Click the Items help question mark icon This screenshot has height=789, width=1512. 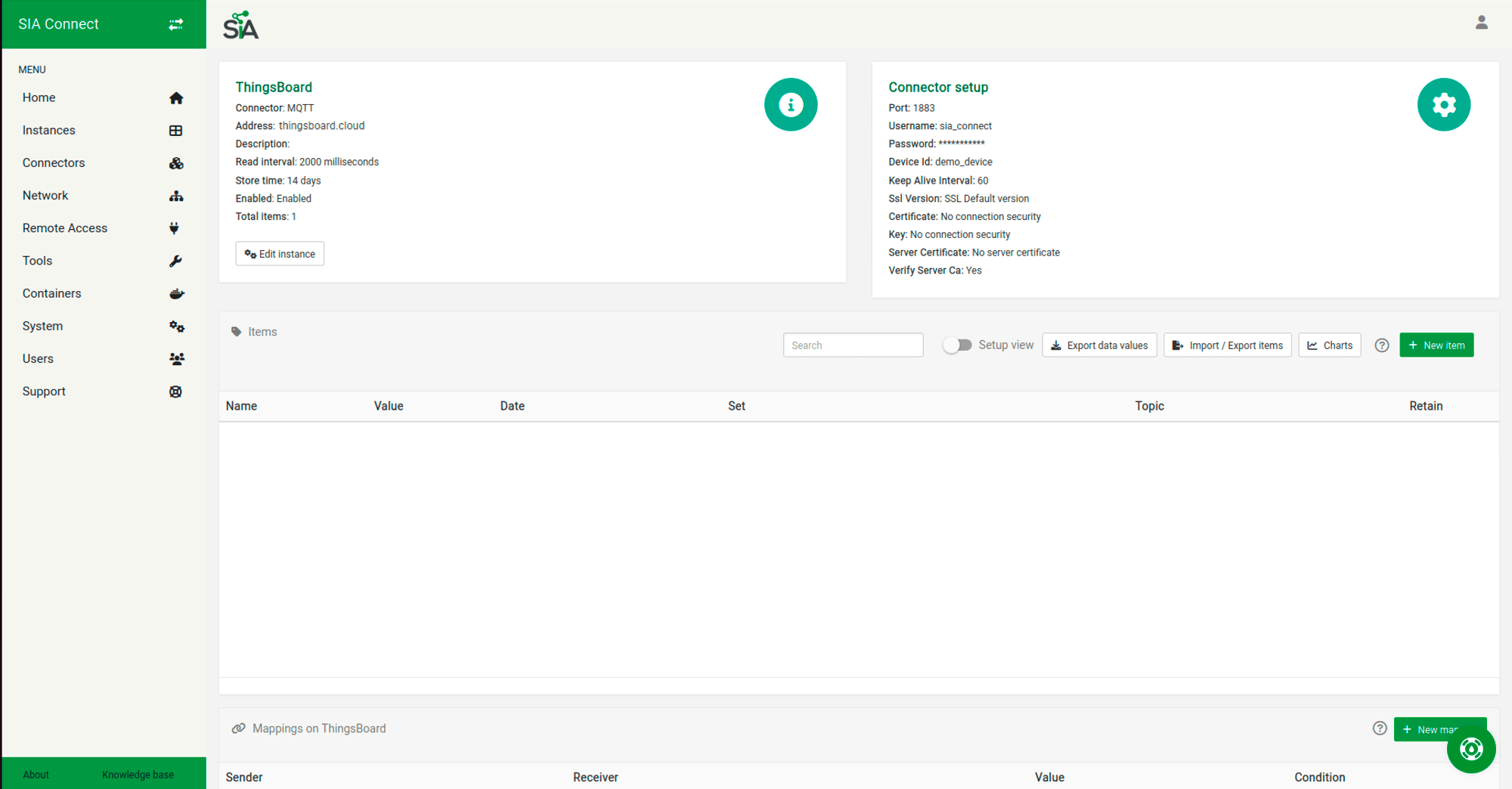1381,345
